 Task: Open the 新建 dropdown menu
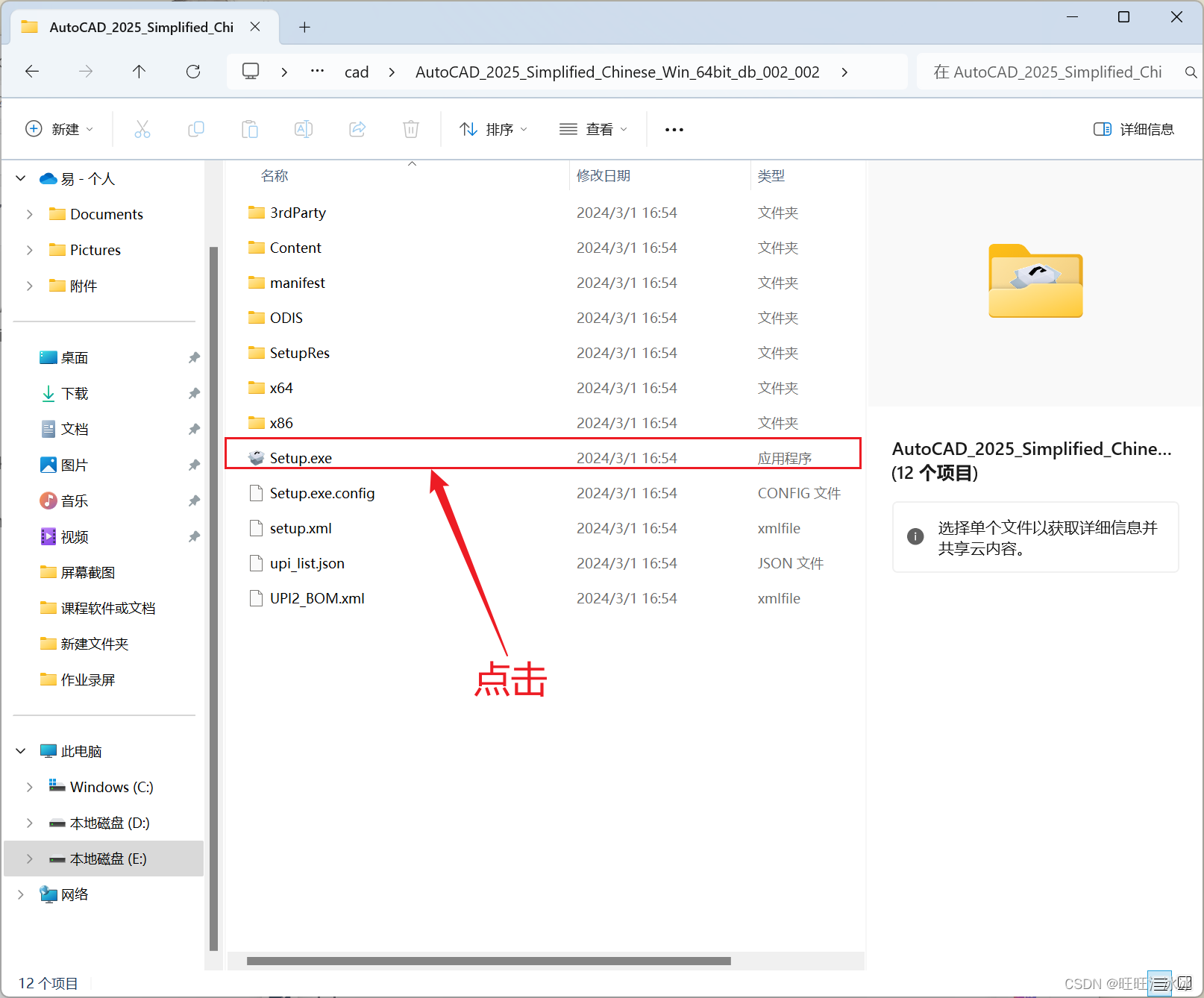tap(60, 129)
